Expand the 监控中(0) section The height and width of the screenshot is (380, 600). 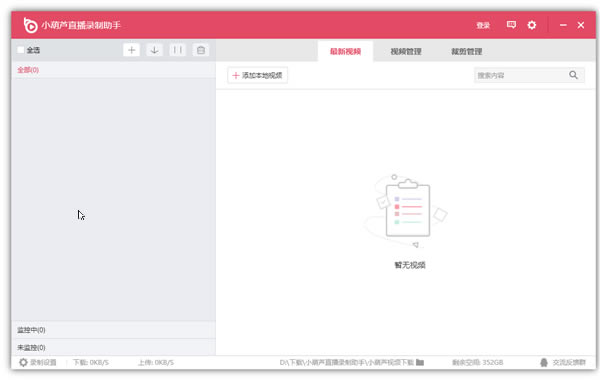[x=113, y=330]
